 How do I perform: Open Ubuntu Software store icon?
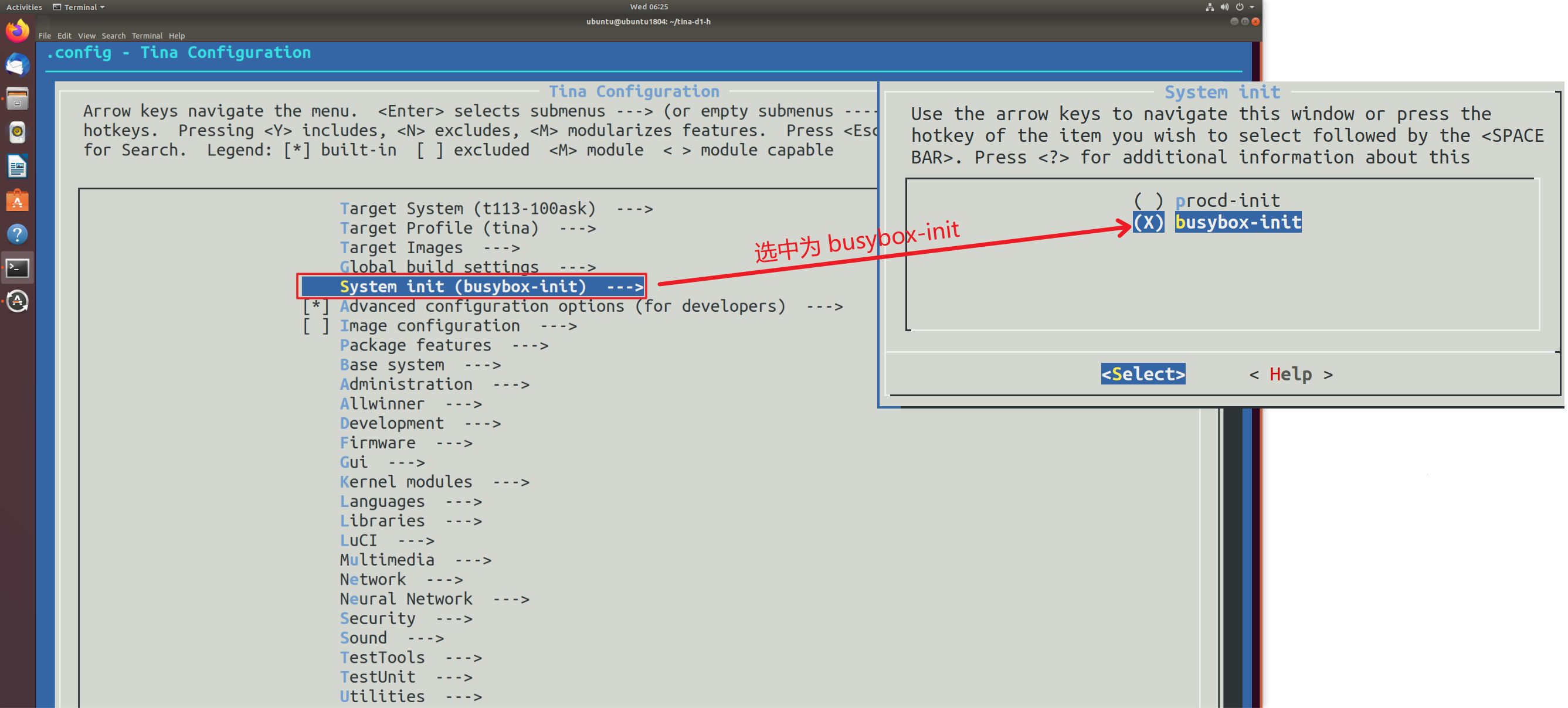[x=17, y=200]
